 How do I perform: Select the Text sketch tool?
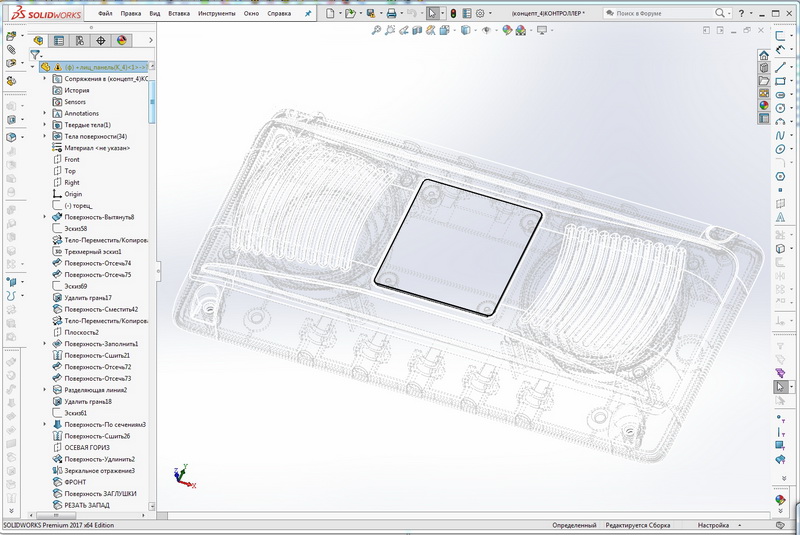point(780,217)
